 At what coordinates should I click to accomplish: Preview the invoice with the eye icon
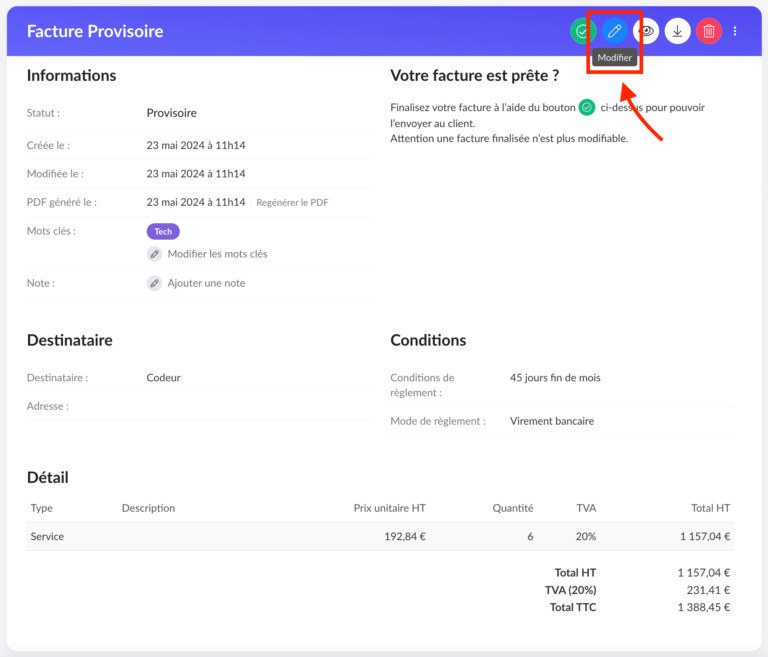647,31
